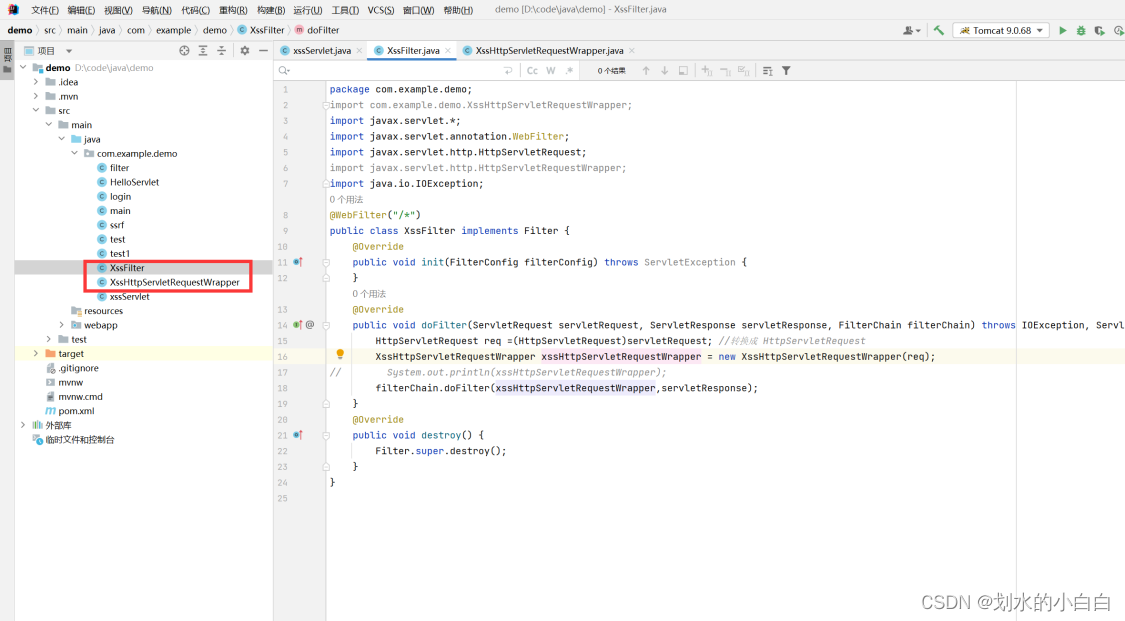Expand the webapp folder

pyautogui.click(x=62, y=325)
